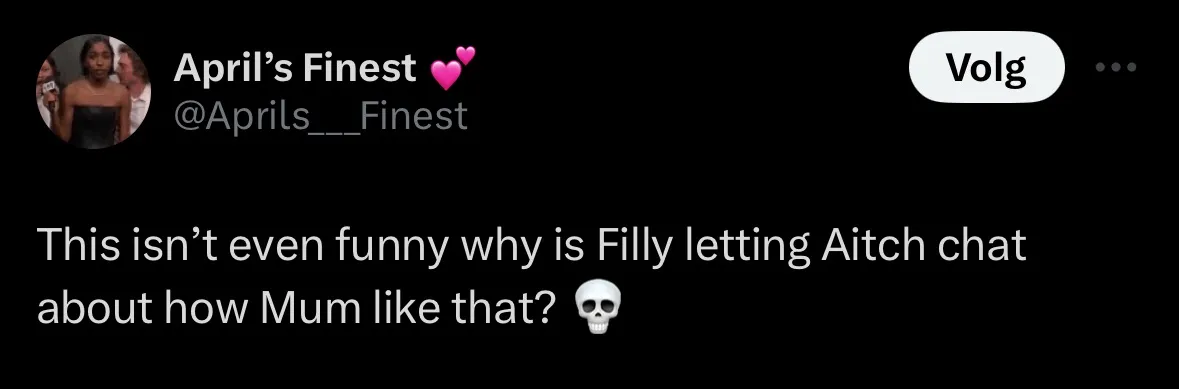The width and height of the screenshot is (1179, 389).
Task: Click the Volg follow button
Action: click(x=987, y=68)
